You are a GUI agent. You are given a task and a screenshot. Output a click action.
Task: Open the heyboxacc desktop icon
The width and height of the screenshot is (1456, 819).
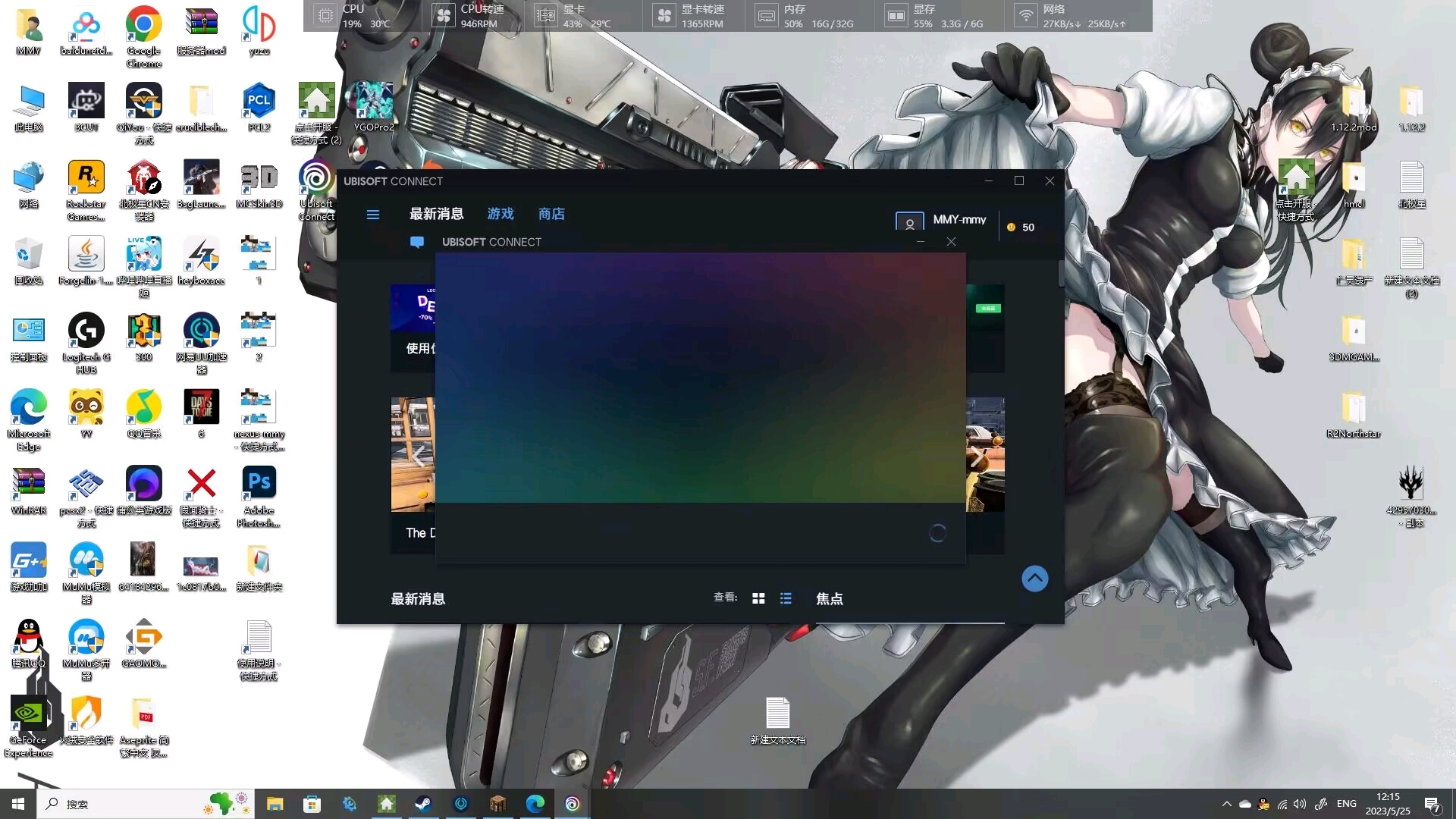[201, 260]
